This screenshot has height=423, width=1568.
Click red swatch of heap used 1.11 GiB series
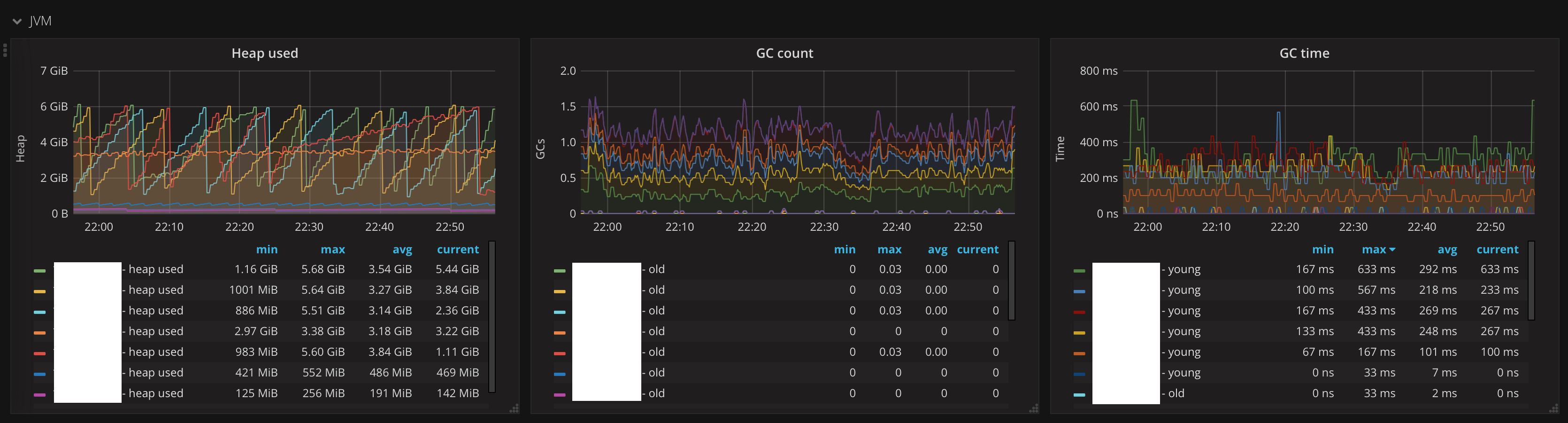click(x=39, y=353)
